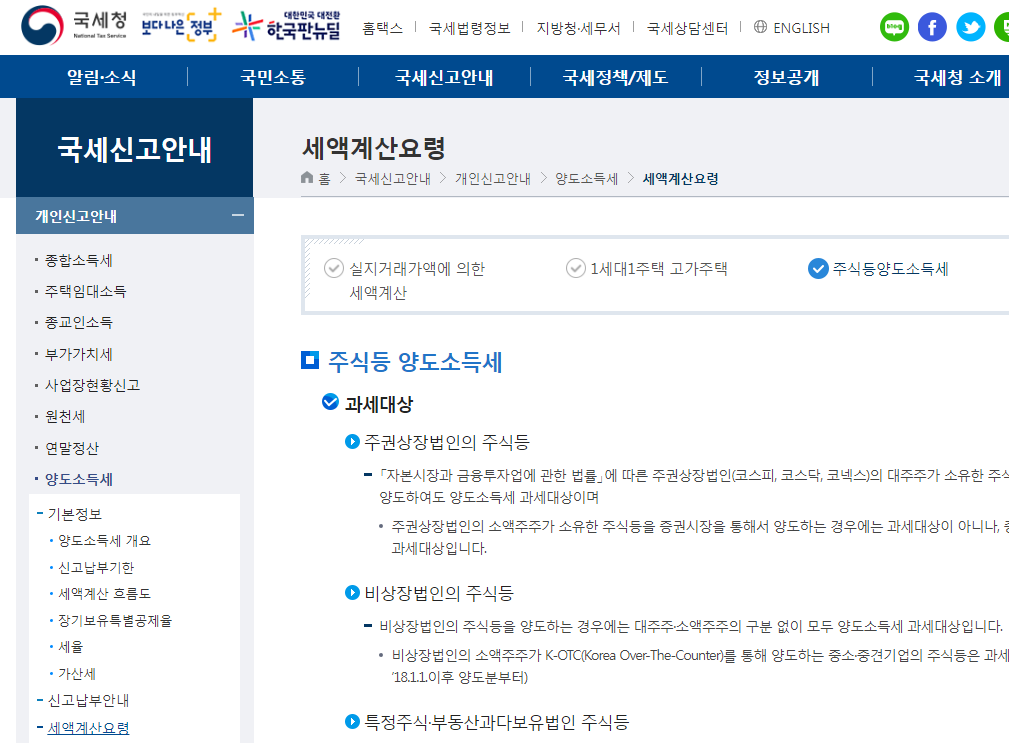Open the 정보공개 main menu
Image resolution: width=1009 pixels, height=743 pixels.
[786, 77]
